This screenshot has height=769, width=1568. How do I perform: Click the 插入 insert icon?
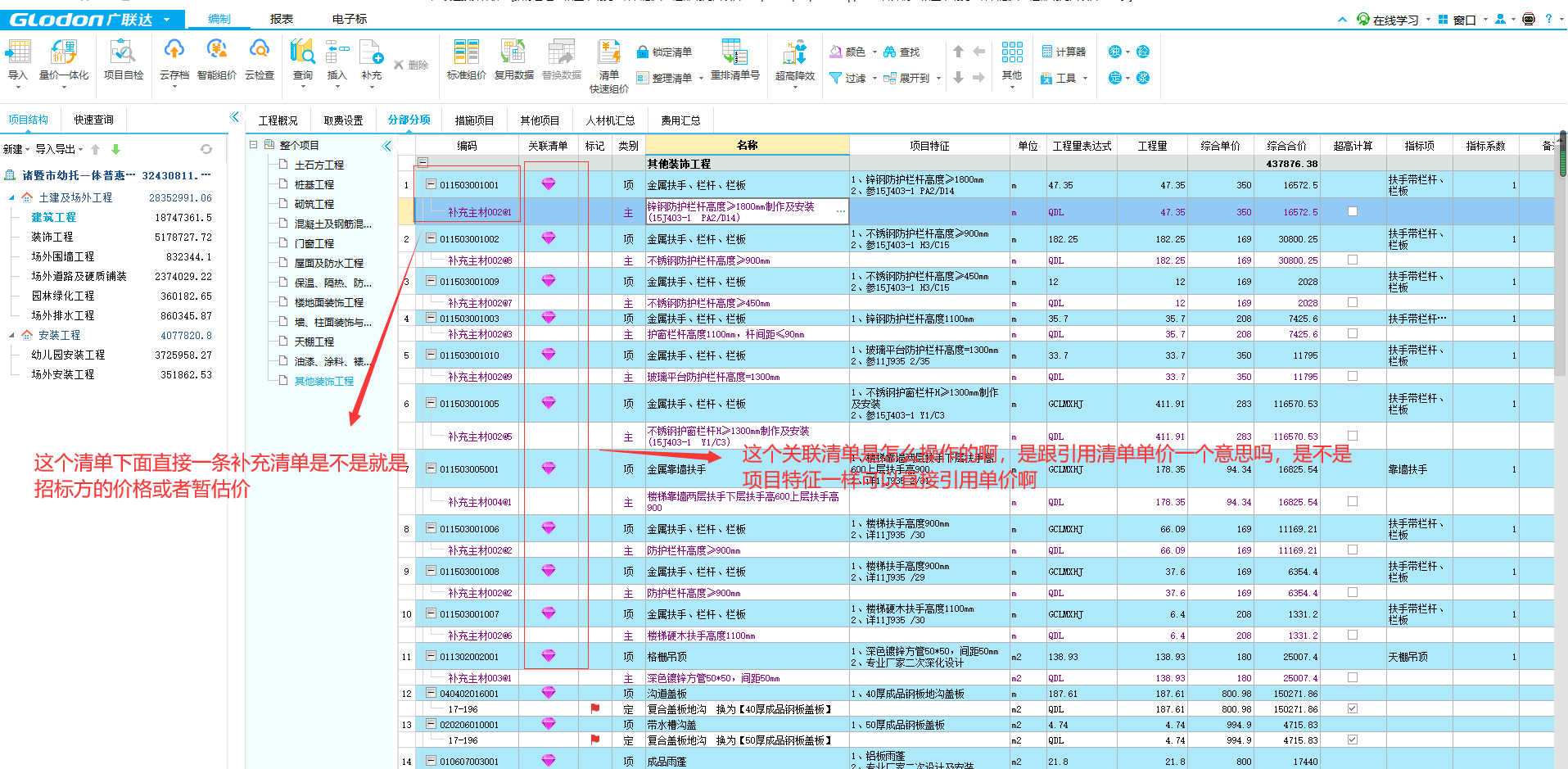point(337,52)
